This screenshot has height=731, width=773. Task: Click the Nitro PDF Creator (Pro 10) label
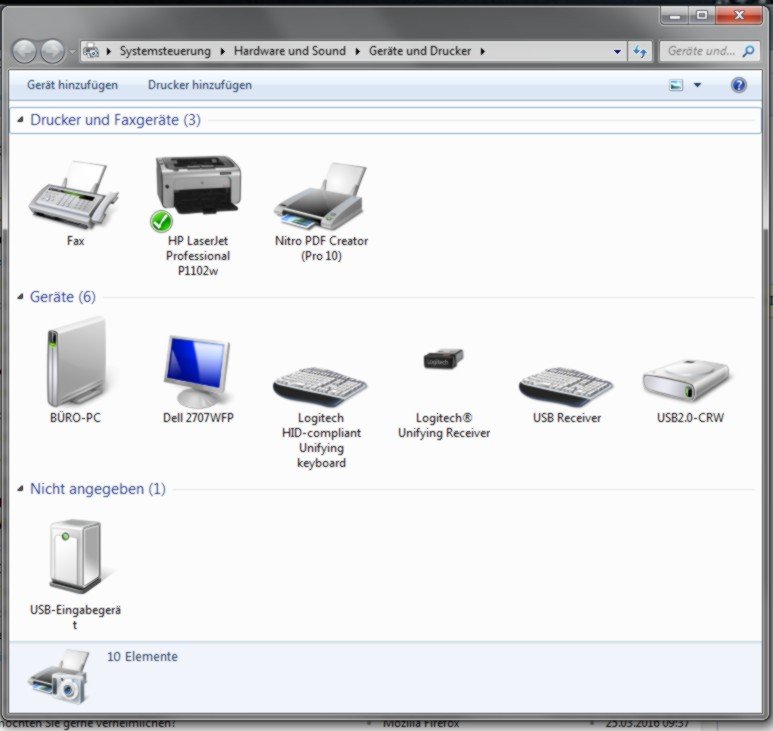(x=321, y=248)
